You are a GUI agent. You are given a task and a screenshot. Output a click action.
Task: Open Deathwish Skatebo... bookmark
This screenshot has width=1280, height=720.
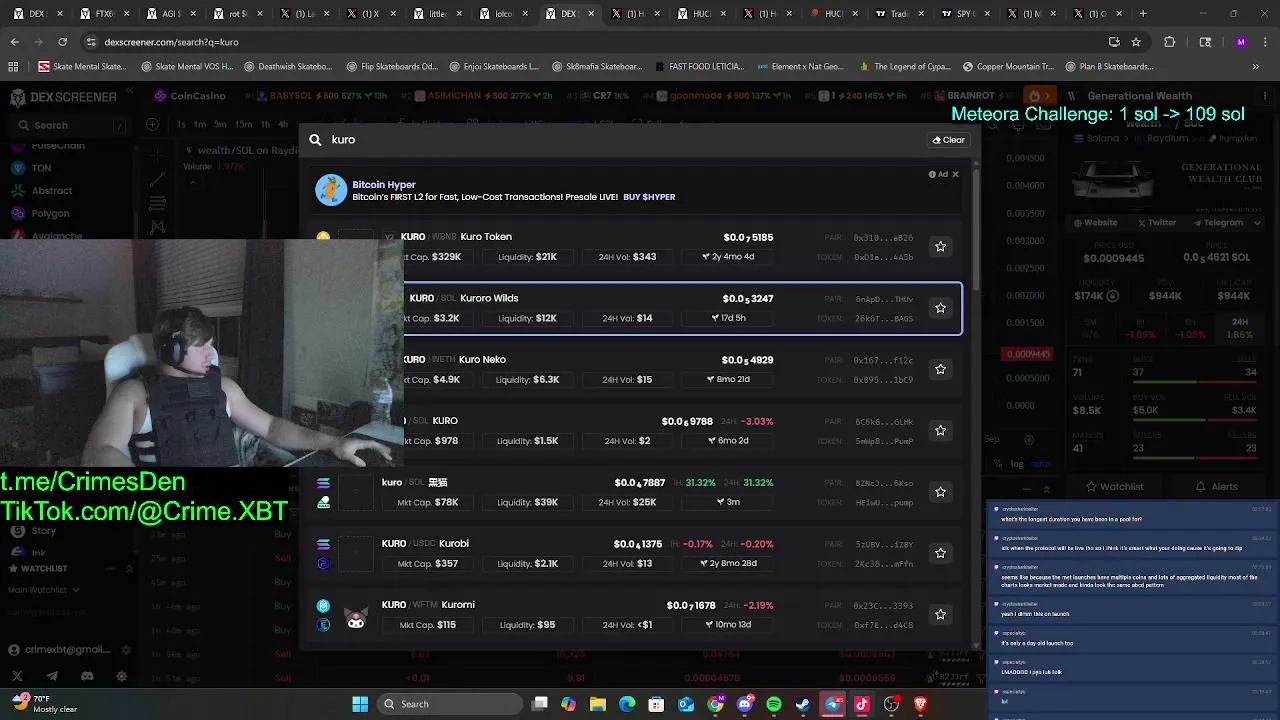click(287, 66)
